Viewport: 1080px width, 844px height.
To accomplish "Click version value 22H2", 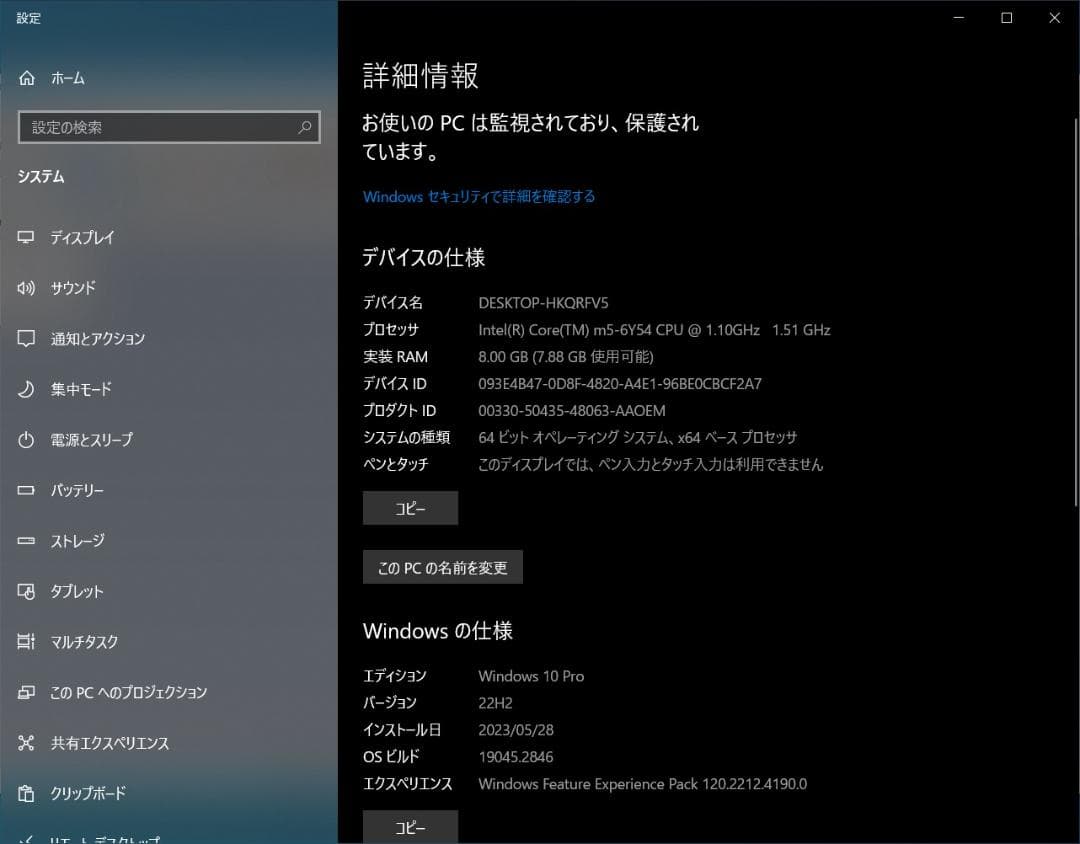I will click(x=495, y=703).
